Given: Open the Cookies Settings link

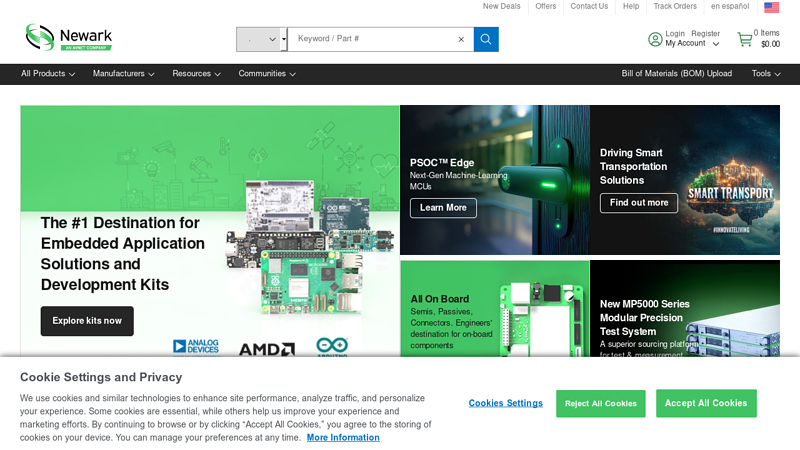Looking at the screenshot, I should coord(505,403).
